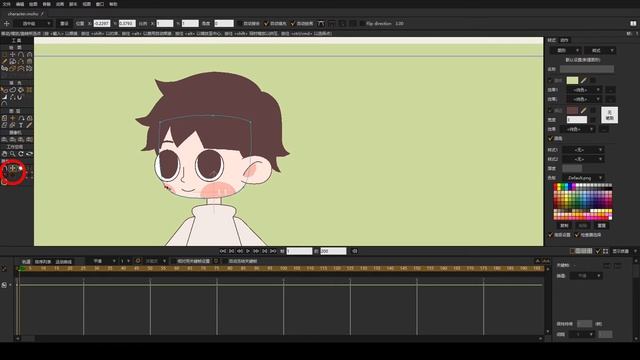
Task: Click the reset button in options bar
Action: pyautogui.click(x=64, y=24)
